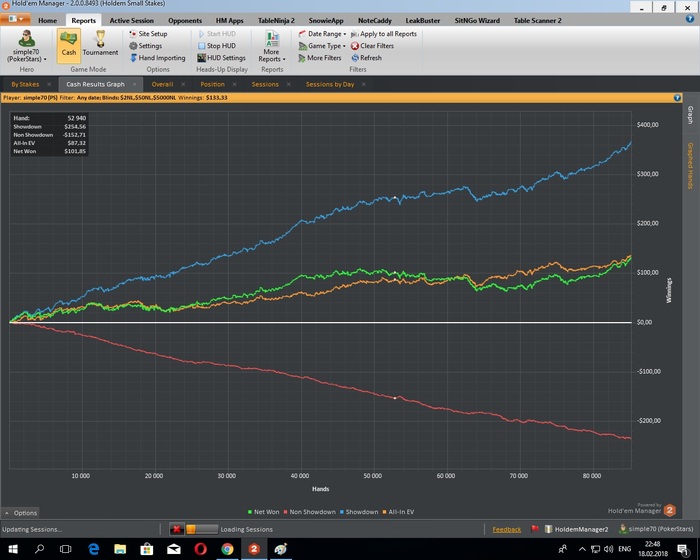Open the SitNGo Wizard tab

[477, 21]
